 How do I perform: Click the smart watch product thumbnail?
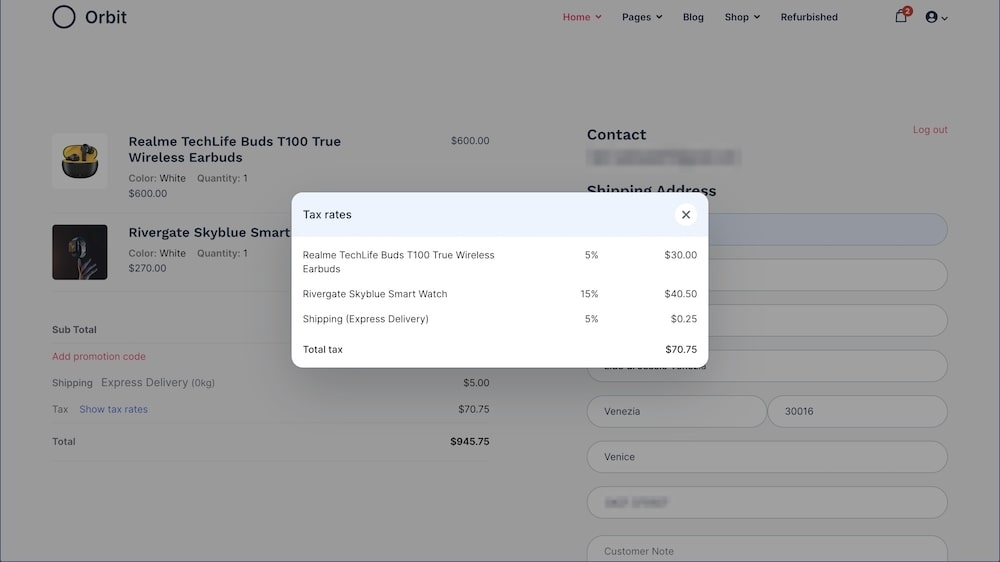[80, 252]
